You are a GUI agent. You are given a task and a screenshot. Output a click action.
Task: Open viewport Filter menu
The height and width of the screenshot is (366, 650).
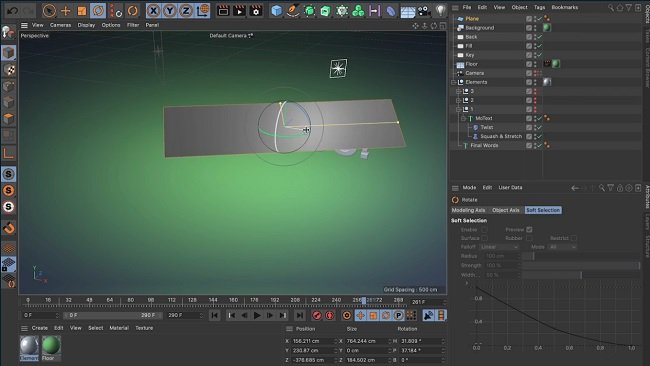[133, 25]
